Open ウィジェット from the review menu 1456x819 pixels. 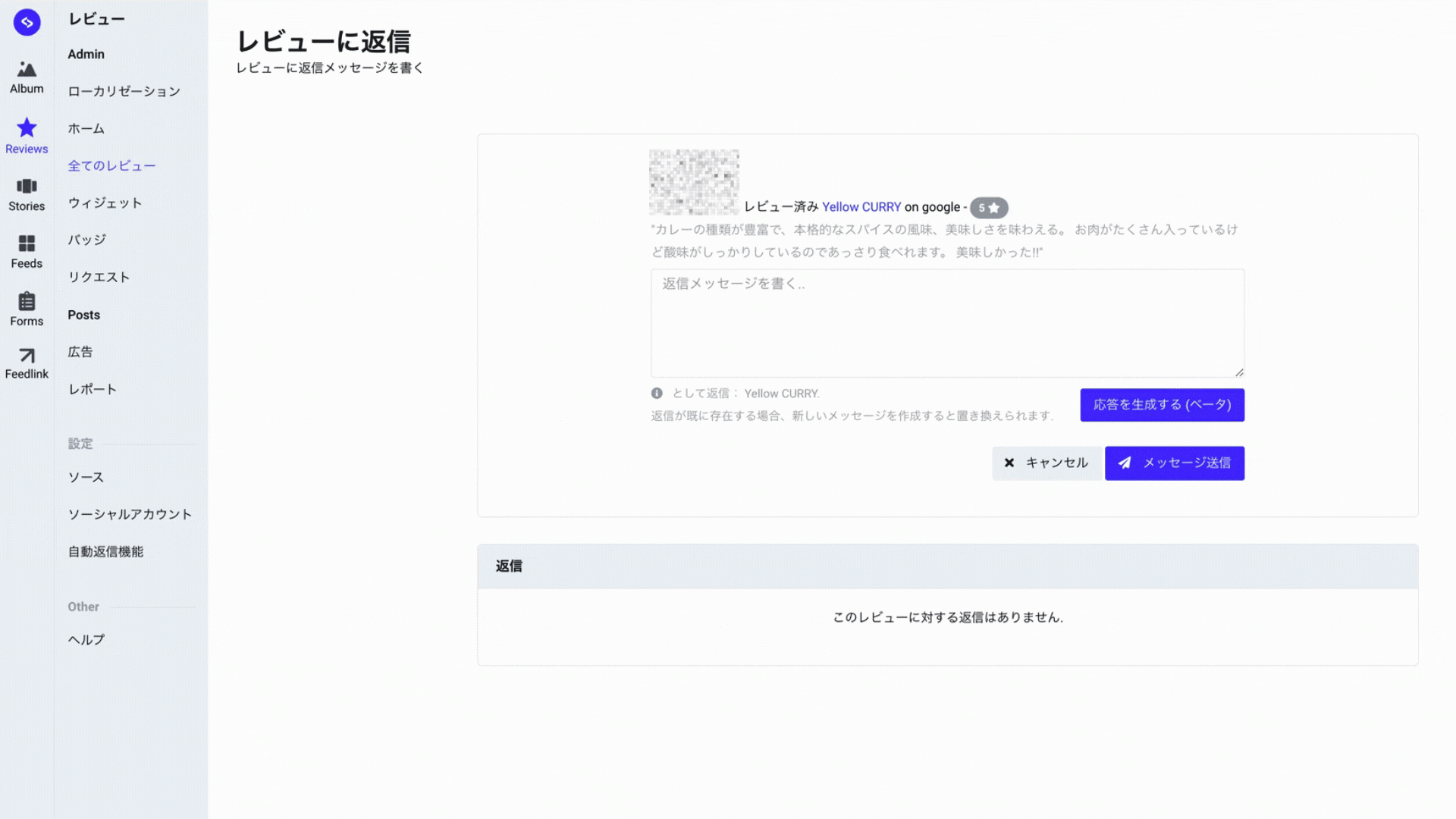[x=105, y=202]
